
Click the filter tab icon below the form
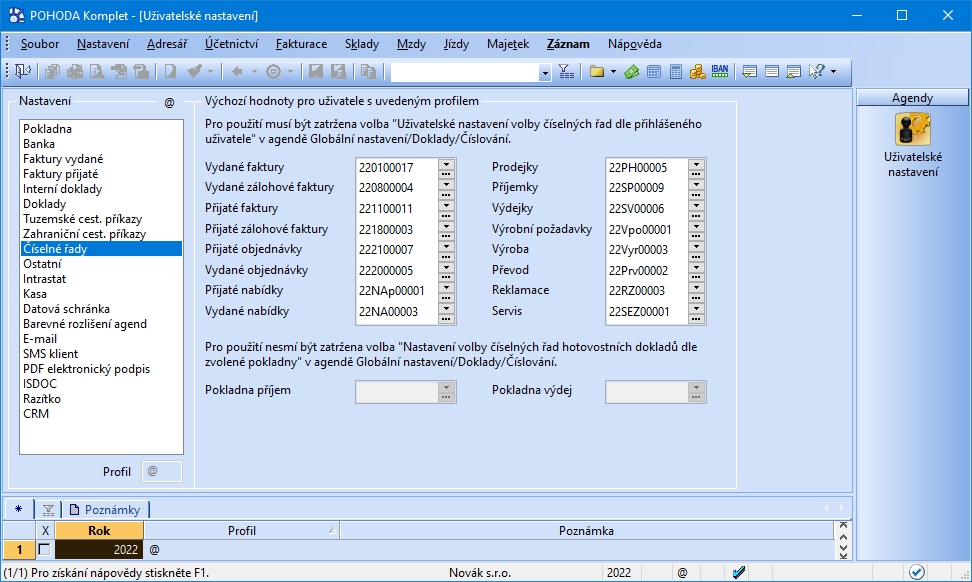click(48, 510)
